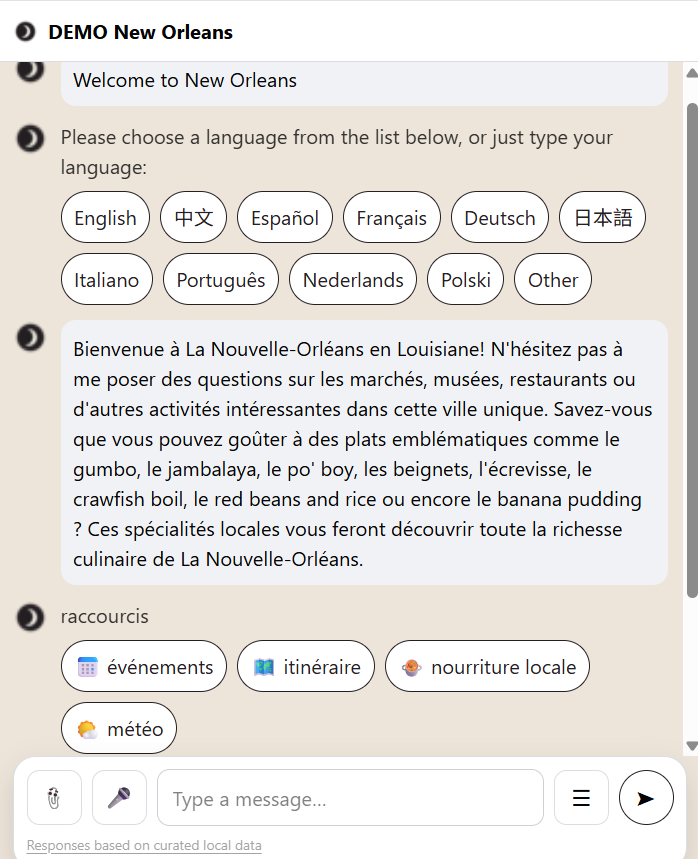Click the DEMO New Orleans logo icon

tap(25, 32)
